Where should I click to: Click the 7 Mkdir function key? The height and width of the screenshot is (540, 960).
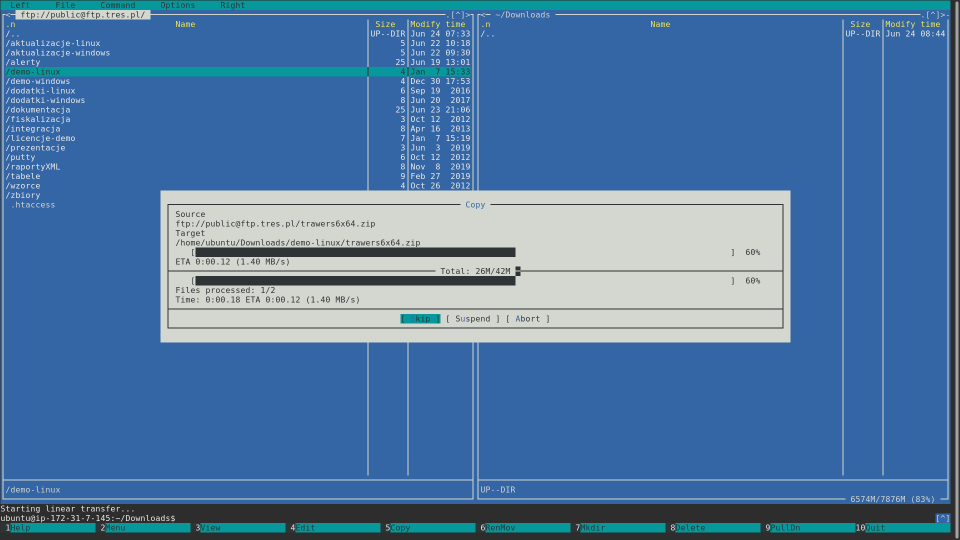pyautogui.click(x=620, y=528)
